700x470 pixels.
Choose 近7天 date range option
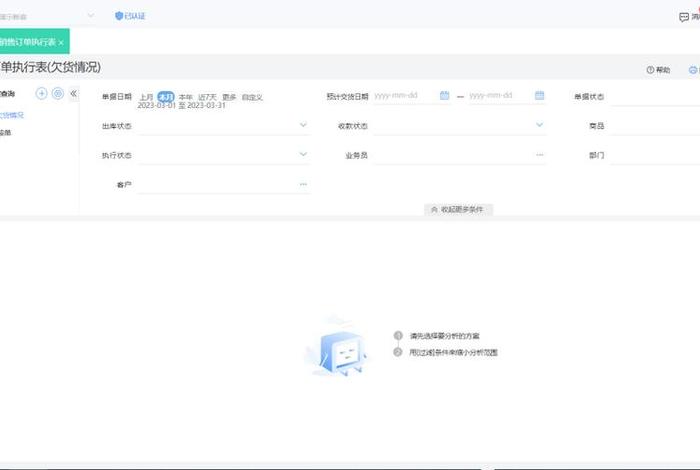tap(207, 97)
